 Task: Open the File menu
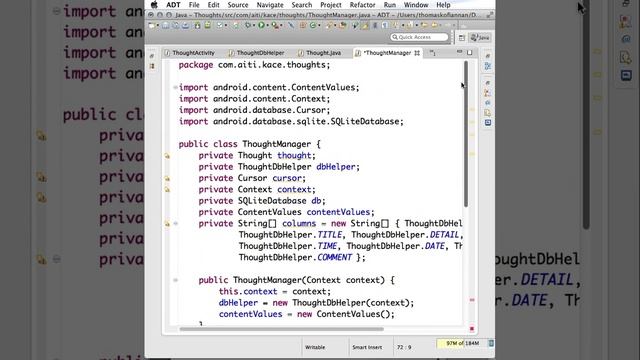[x=194, y=5]
